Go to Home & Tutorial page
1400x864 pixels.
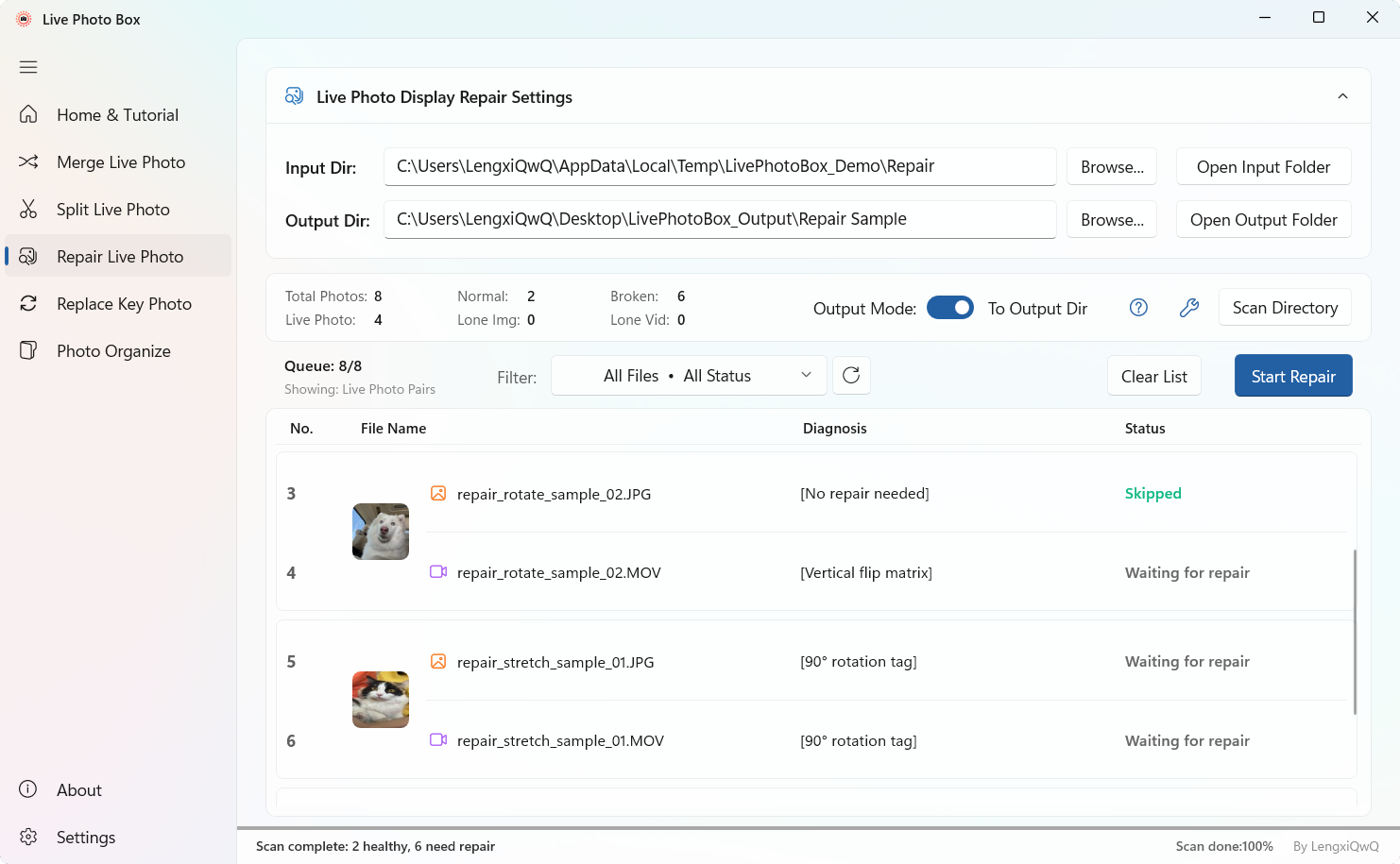[118, 114]
